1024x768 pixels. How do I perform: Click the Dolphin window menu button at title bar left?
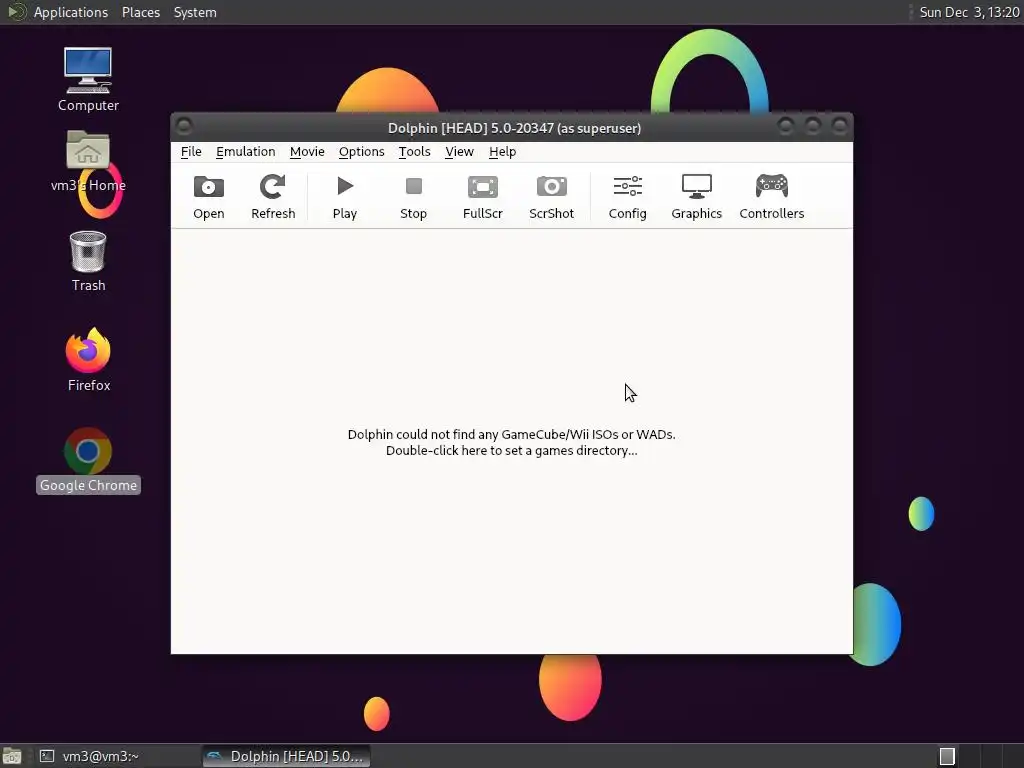(184, 125)
